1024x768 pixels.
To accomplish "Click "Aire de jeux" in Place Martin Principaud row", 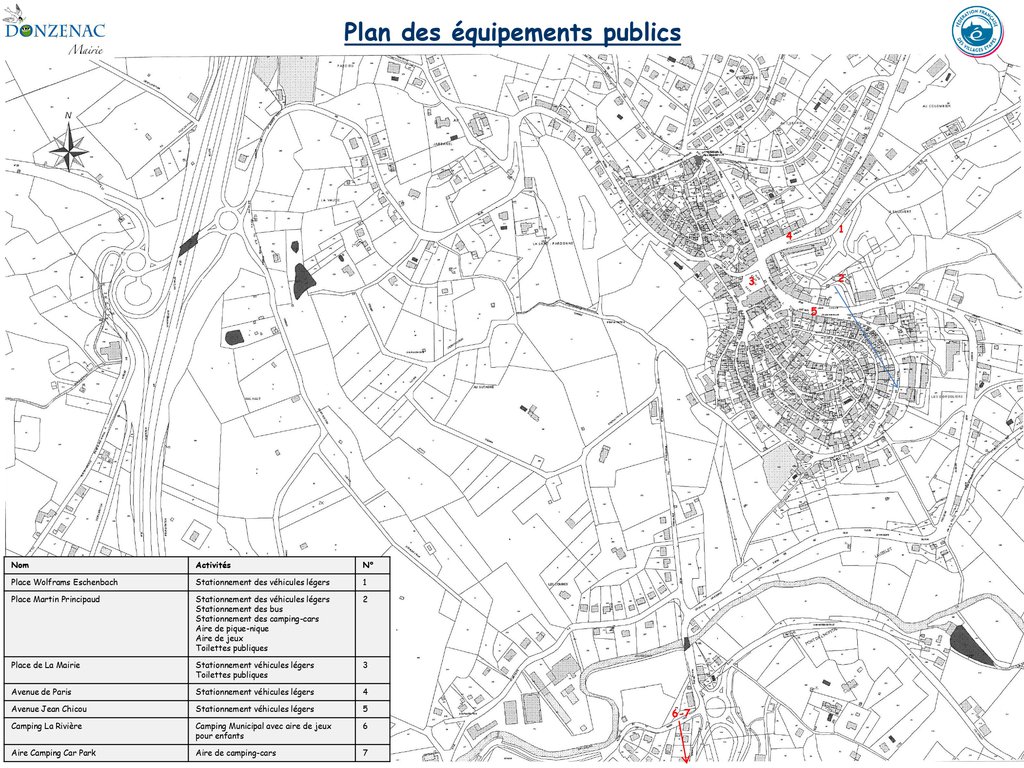I will coord(219,638).
